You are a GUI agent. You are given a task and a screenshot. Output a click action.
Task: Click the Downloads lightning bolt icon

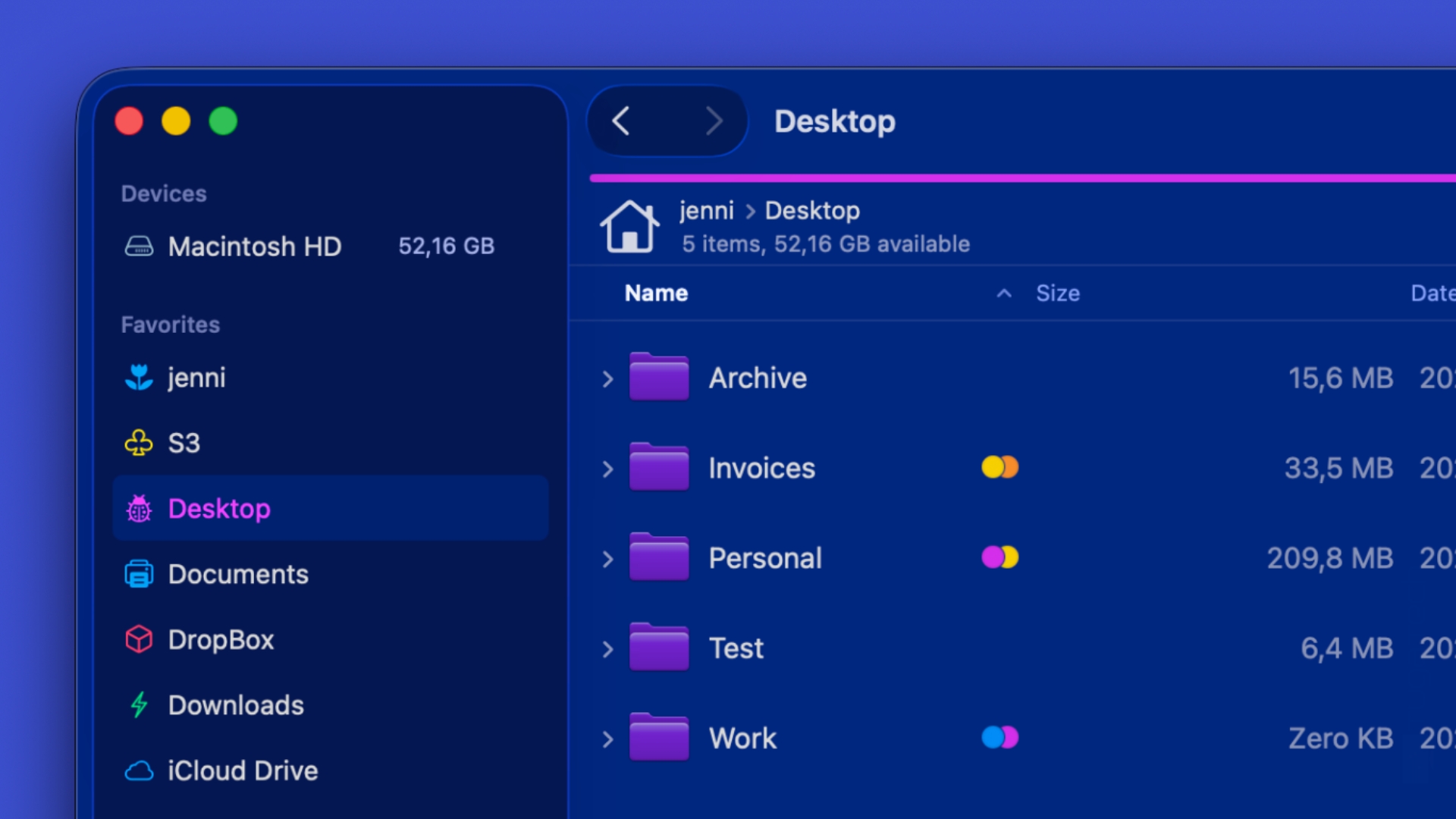coord(139,705)
